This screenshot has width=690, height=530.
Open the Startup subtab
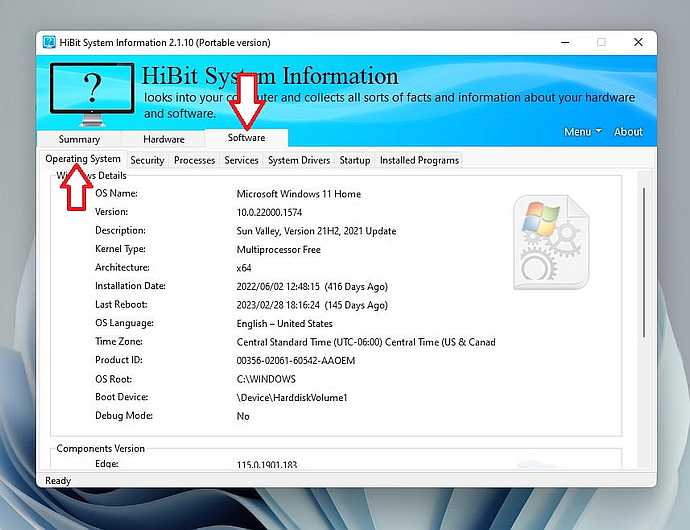(x=355, y=160)
